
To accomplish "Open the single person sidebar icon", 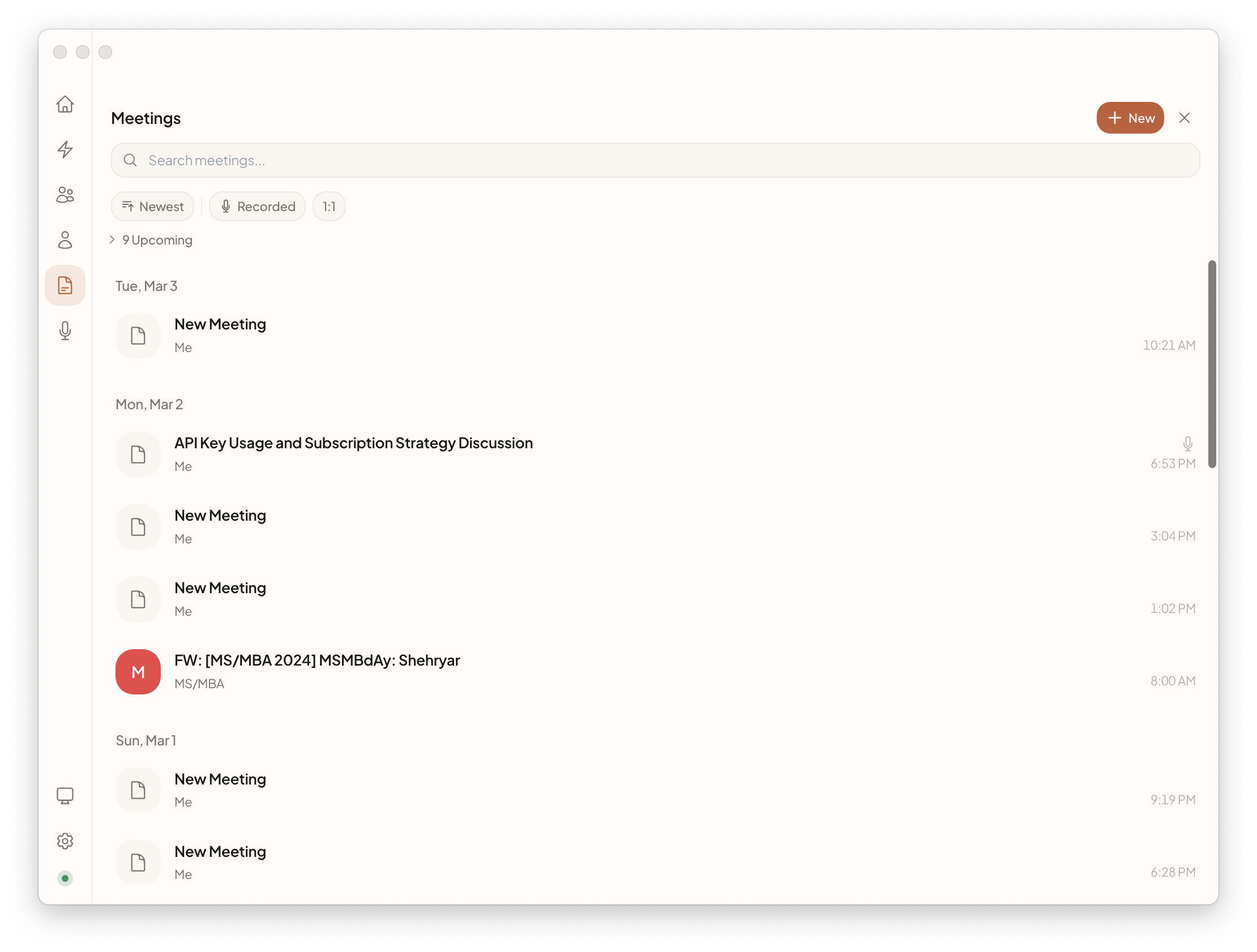I will point(65,240).
